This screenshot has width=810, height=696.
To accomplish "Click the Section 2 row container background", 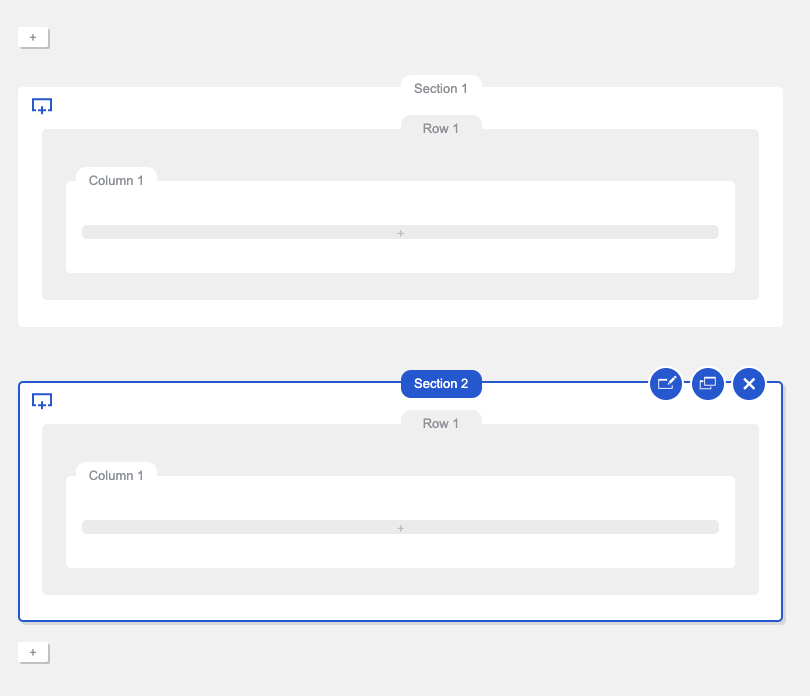I will [400, 582].
